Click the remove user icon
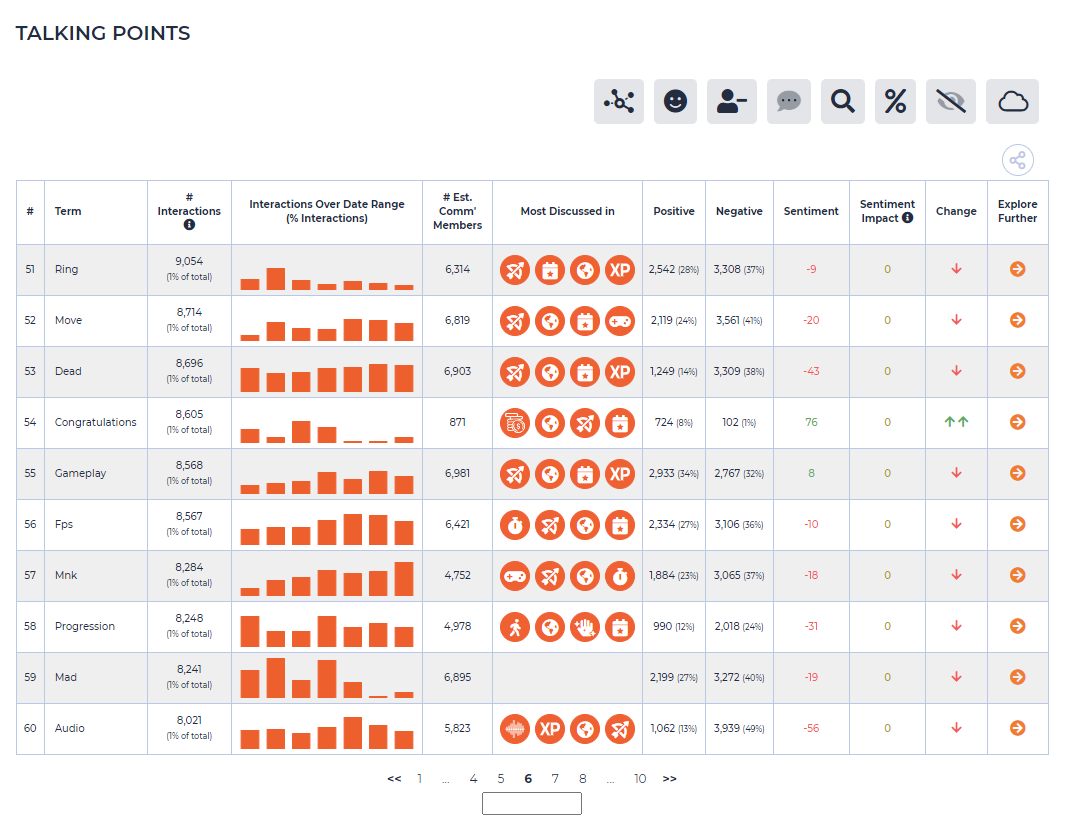The width and height of the screenshot is (1071, 826). 731,101
